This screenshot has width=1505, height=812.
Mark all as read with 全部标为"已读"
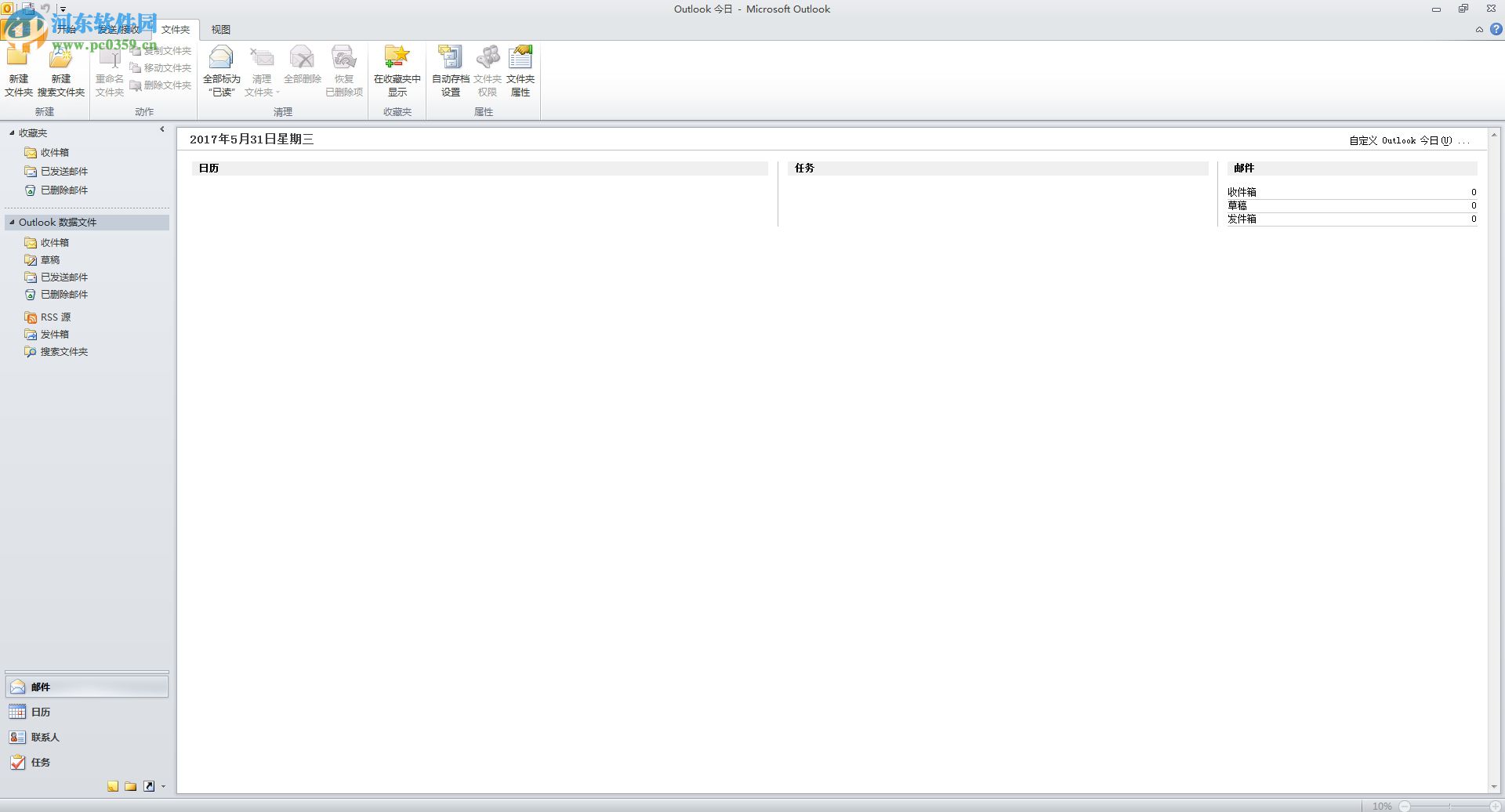(222, 72)
